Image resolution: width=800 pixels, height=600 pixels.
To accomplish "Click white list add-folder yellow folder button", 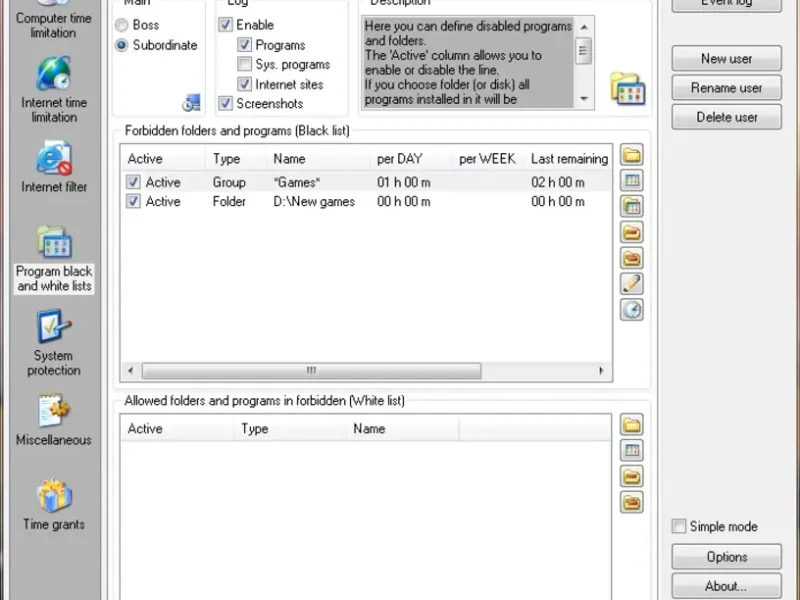I will [632, 424].
